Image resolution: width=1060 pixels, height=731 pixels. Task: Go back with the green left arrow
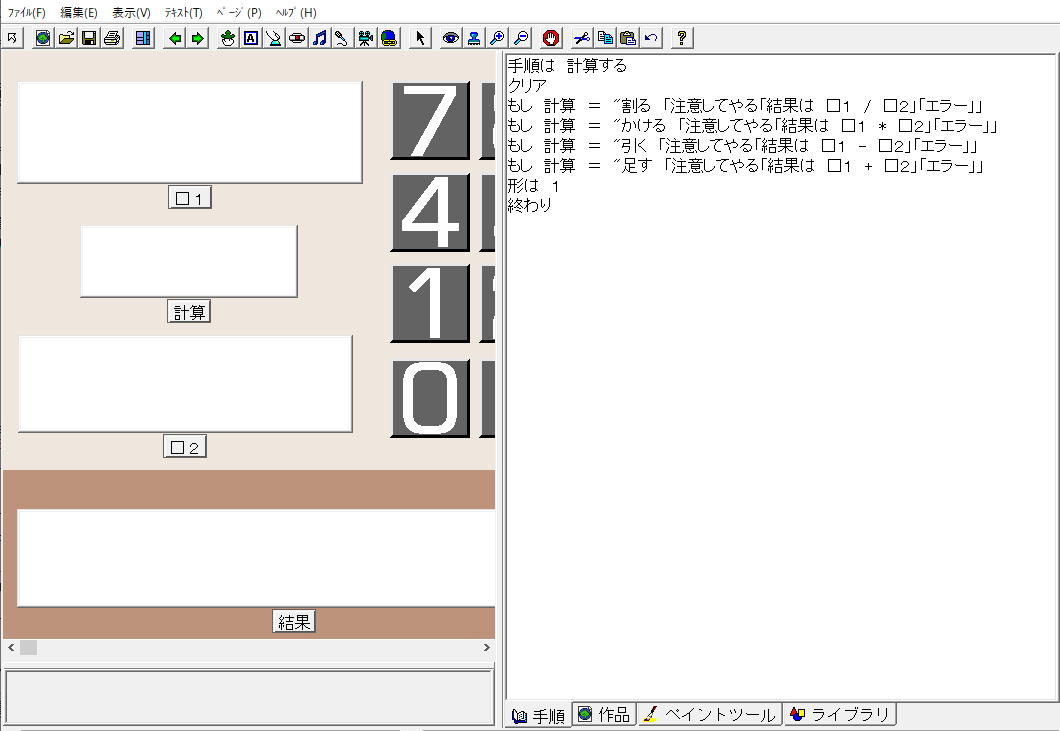pos(175,38)
